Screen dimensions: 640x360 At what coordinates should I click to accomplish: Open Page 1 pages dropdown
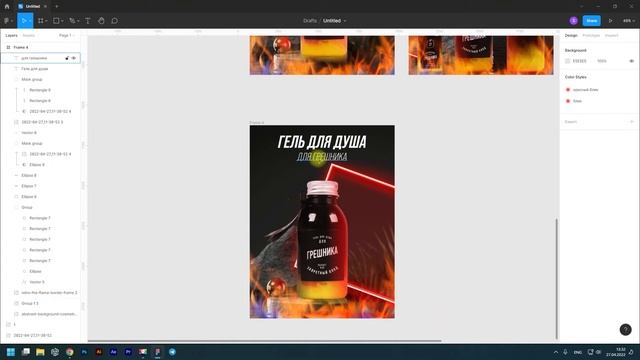coord(67,36)
